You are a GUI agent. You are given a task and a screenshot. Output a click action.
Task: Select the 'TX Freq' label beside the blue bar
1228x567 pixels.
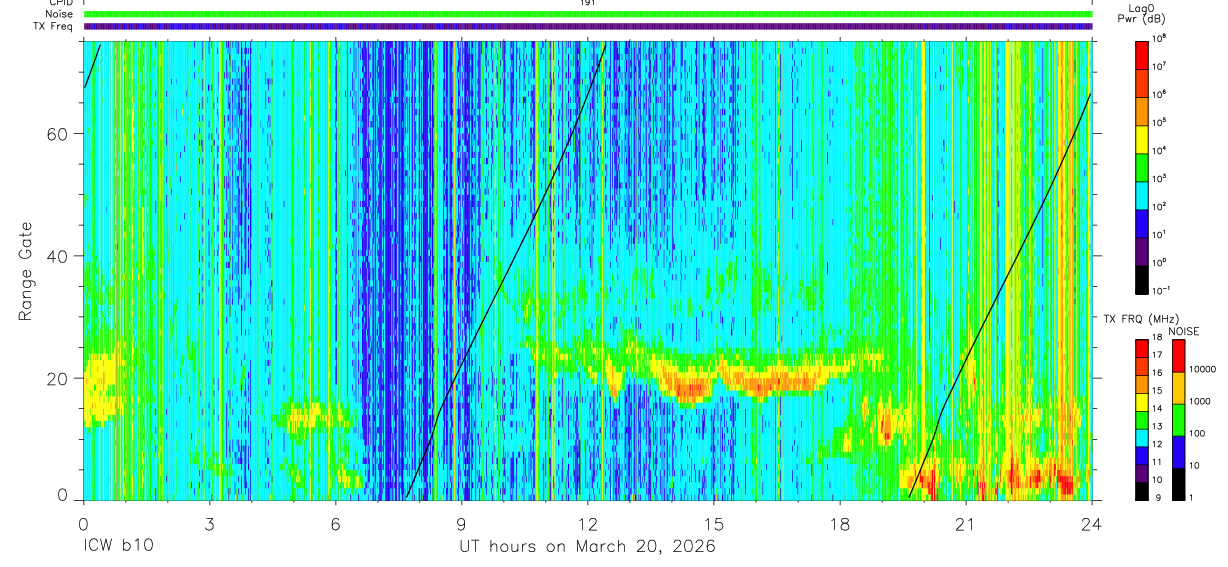pyautogui.click(x=54, y=26)
